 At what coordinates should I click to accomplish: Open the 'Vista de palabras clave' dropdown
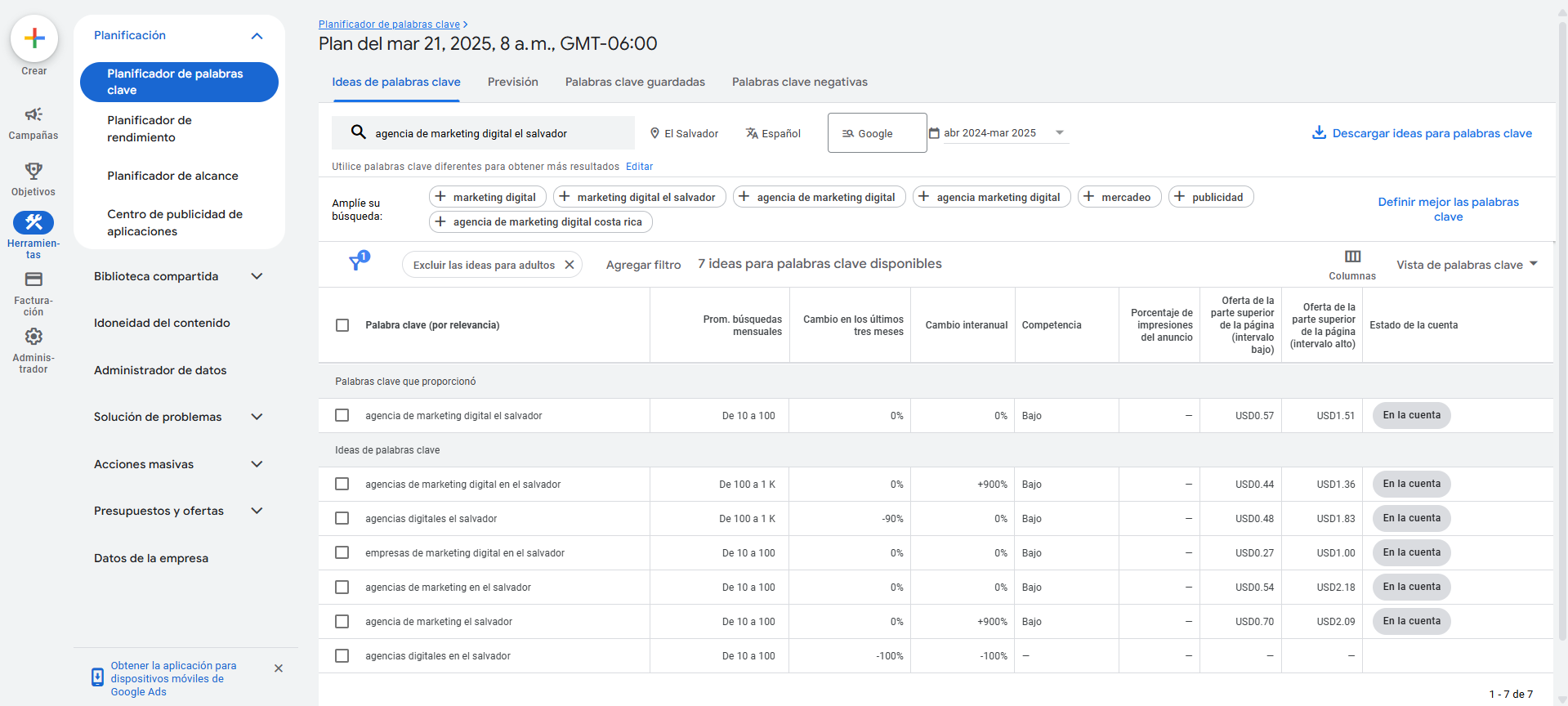1467,265
